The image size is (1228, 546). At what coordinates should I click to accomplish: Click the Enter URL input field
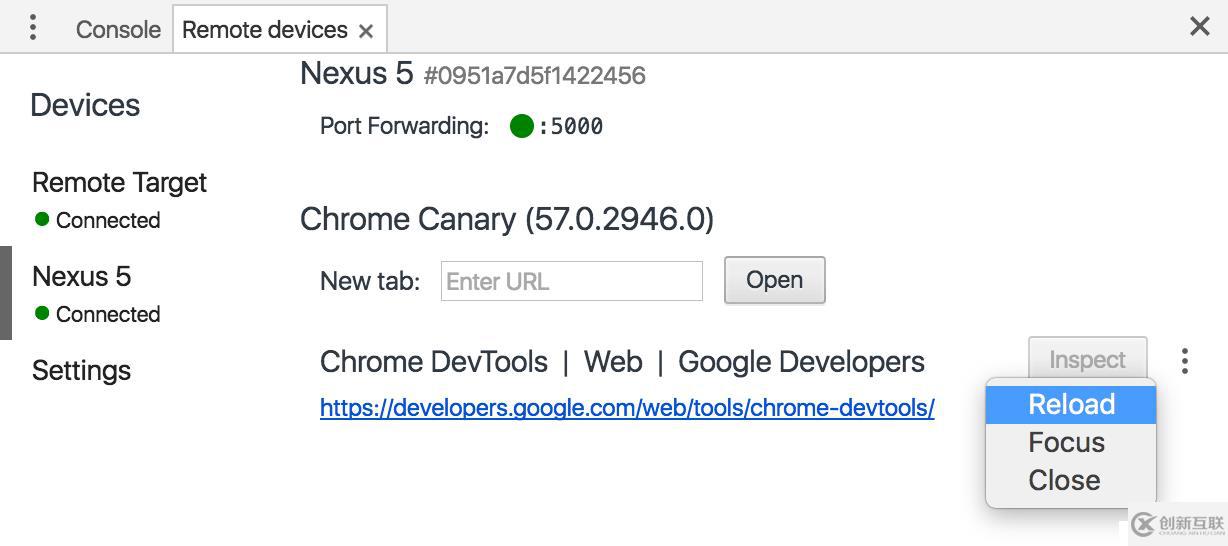coord(572,281)
